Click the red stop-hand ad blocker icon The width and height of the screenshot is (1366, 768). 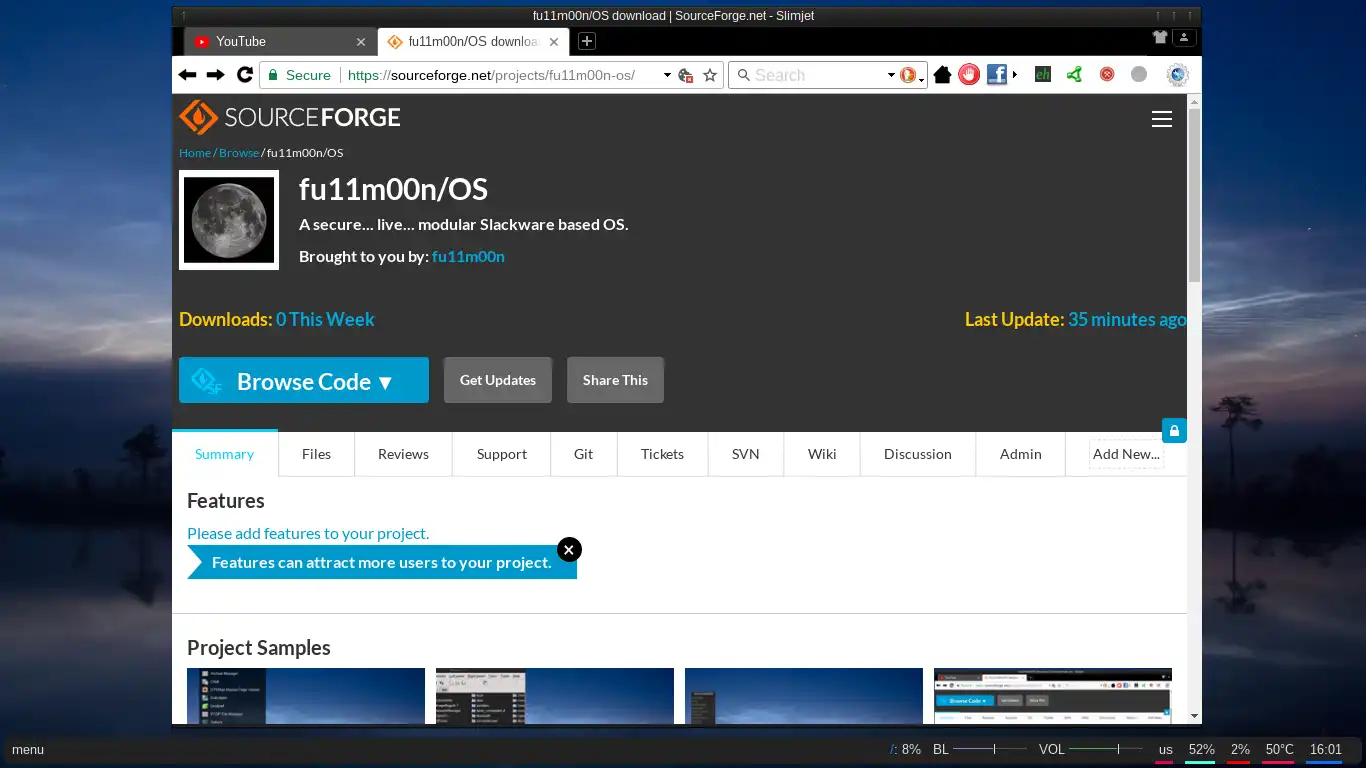[x=968, y=74]
